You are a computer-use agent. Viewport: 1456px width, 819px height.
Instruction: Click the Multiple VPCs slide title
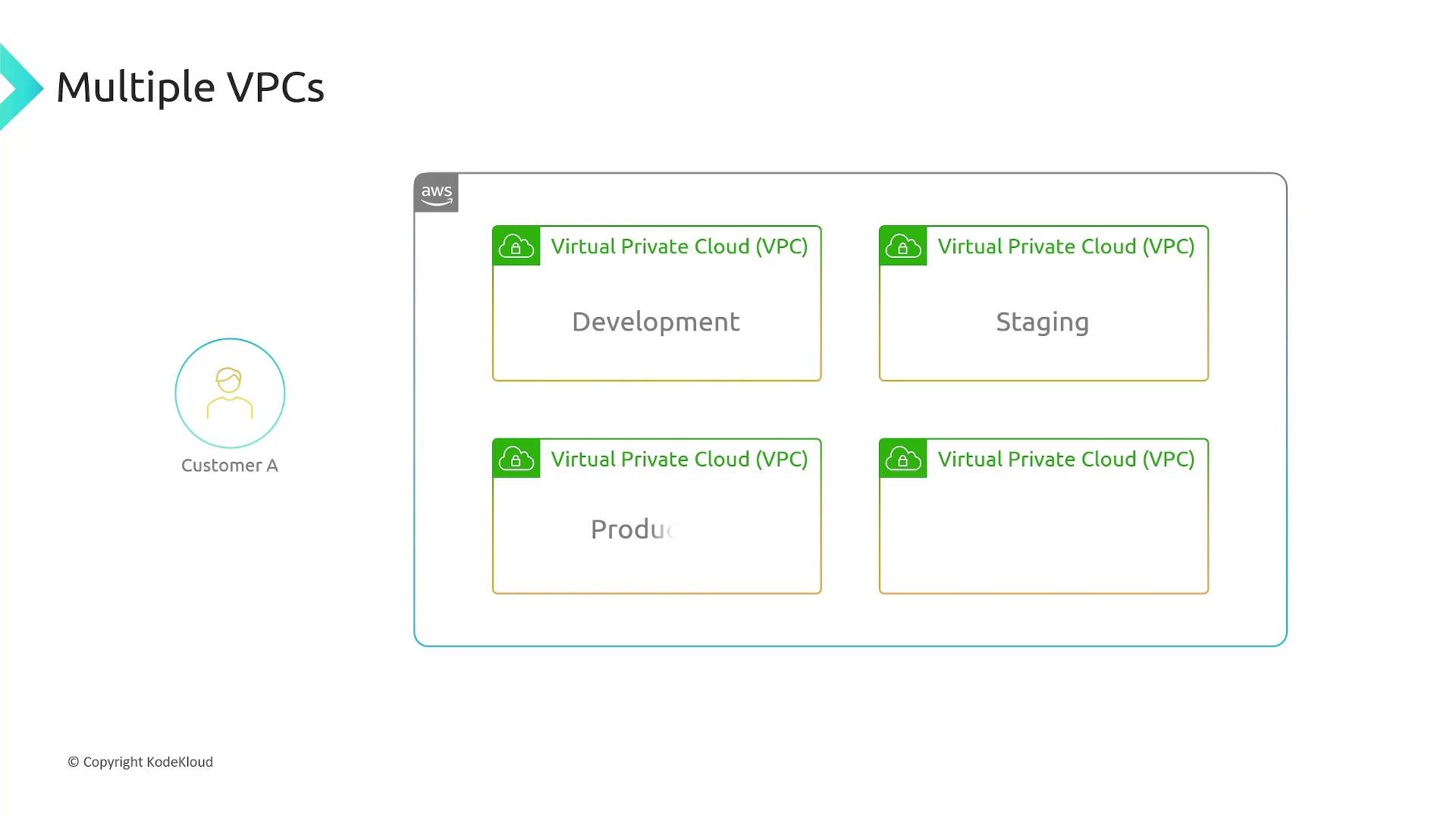point(190,87)
